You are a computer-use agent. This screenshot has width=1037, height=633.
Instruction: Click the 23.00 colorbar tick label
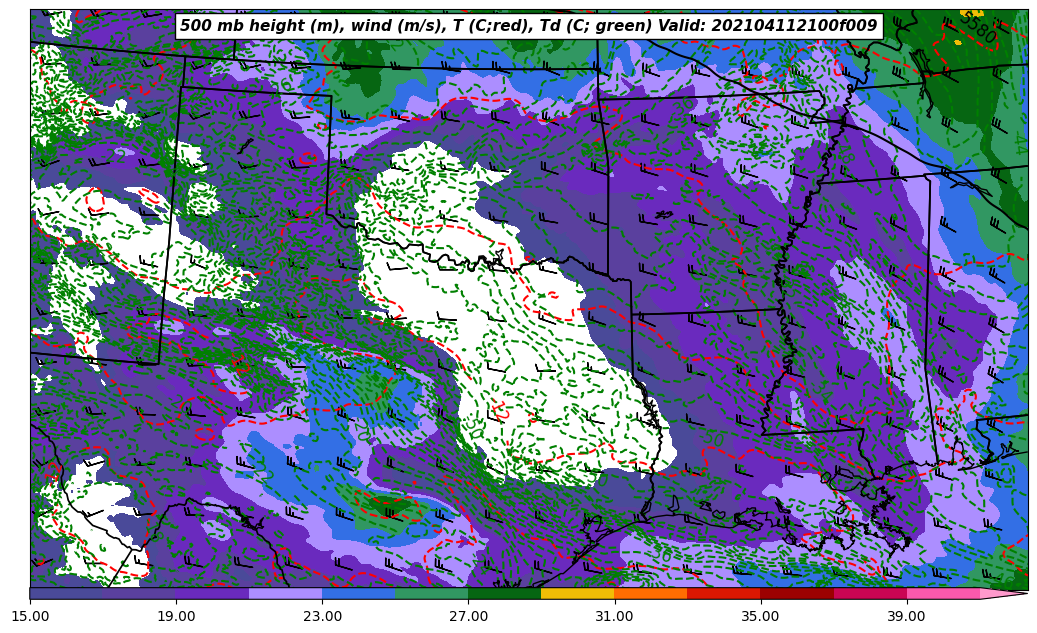tap(322, 617)
